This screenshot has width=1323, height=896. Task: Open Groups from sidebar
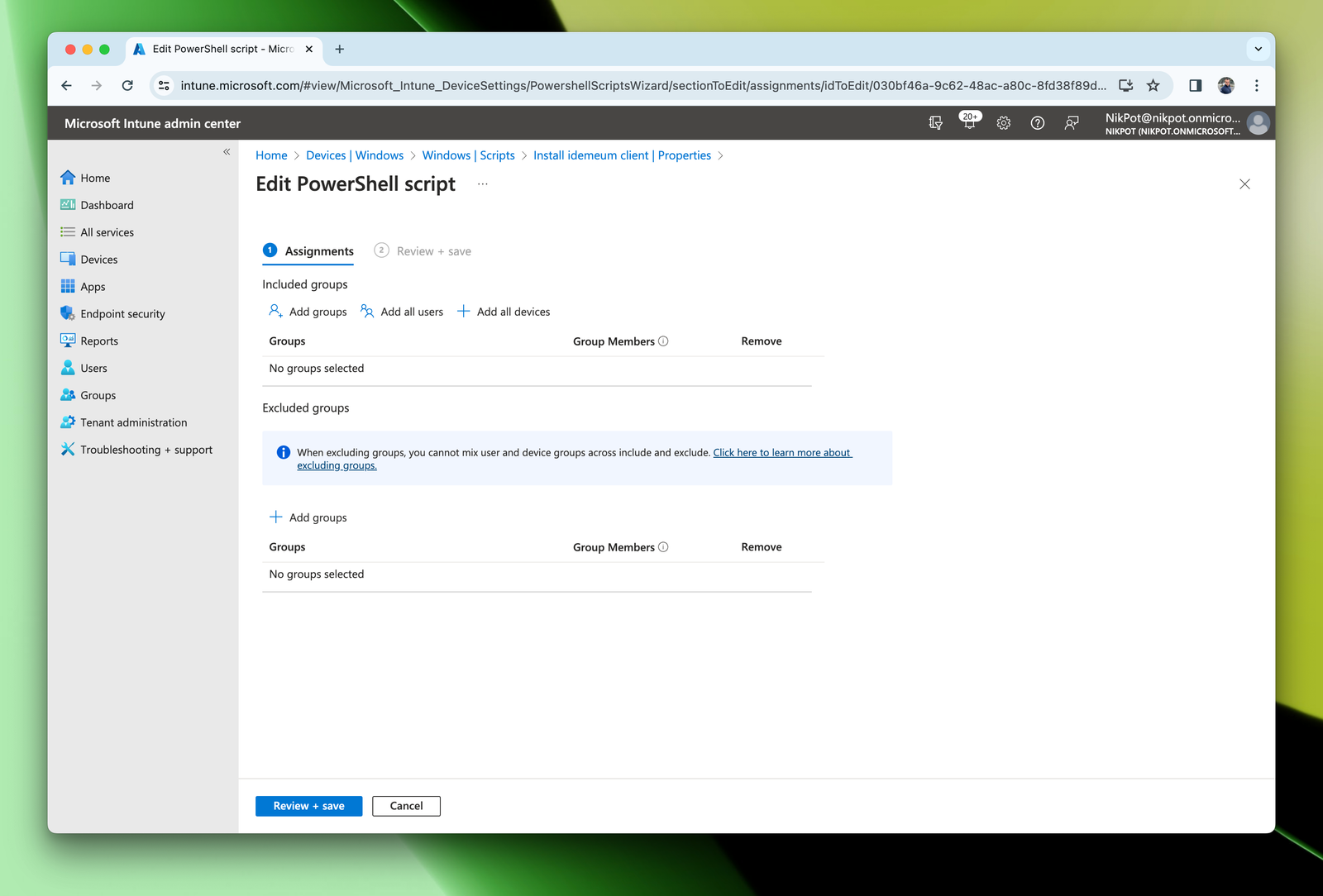98,396
